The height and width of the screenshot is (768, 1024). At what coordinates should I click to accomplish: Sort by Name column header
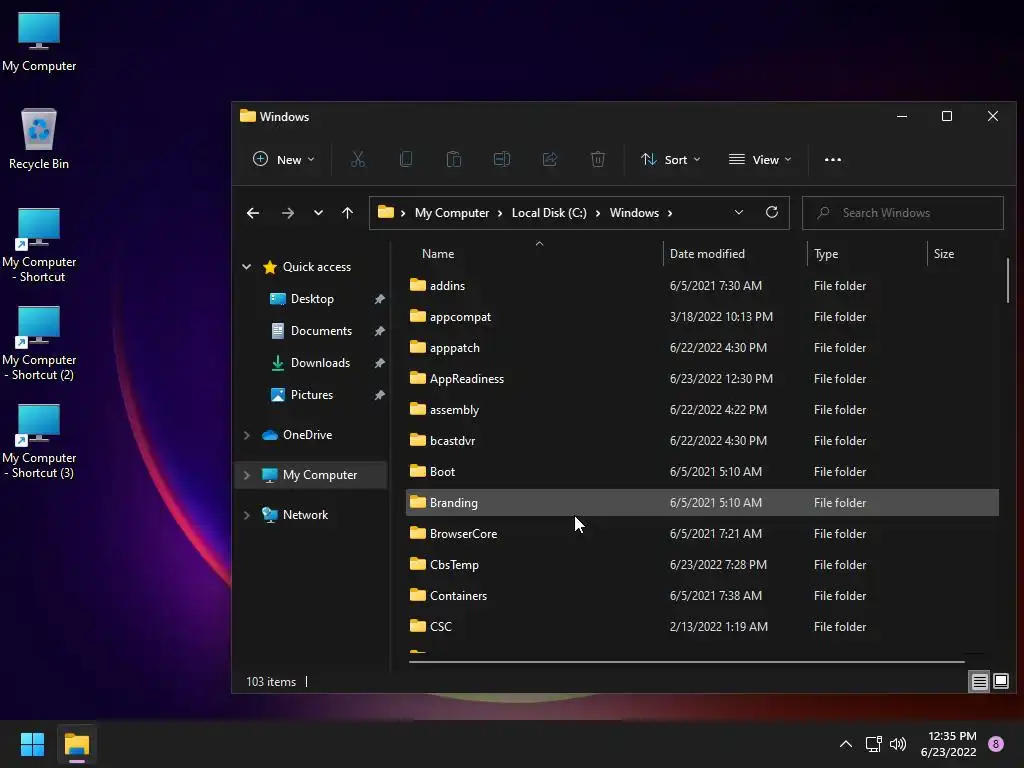coord(438,254)
